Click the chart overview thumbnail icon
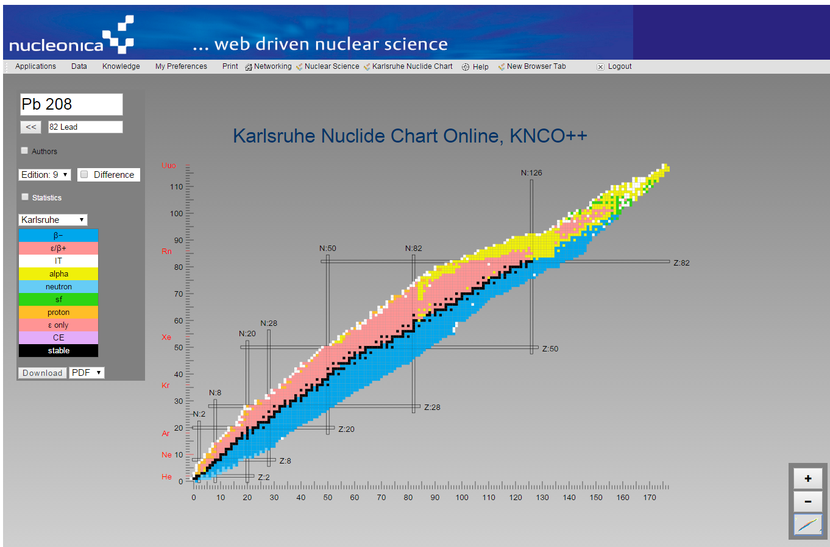Viewport: 830px width, 547px height. [808, 525]
